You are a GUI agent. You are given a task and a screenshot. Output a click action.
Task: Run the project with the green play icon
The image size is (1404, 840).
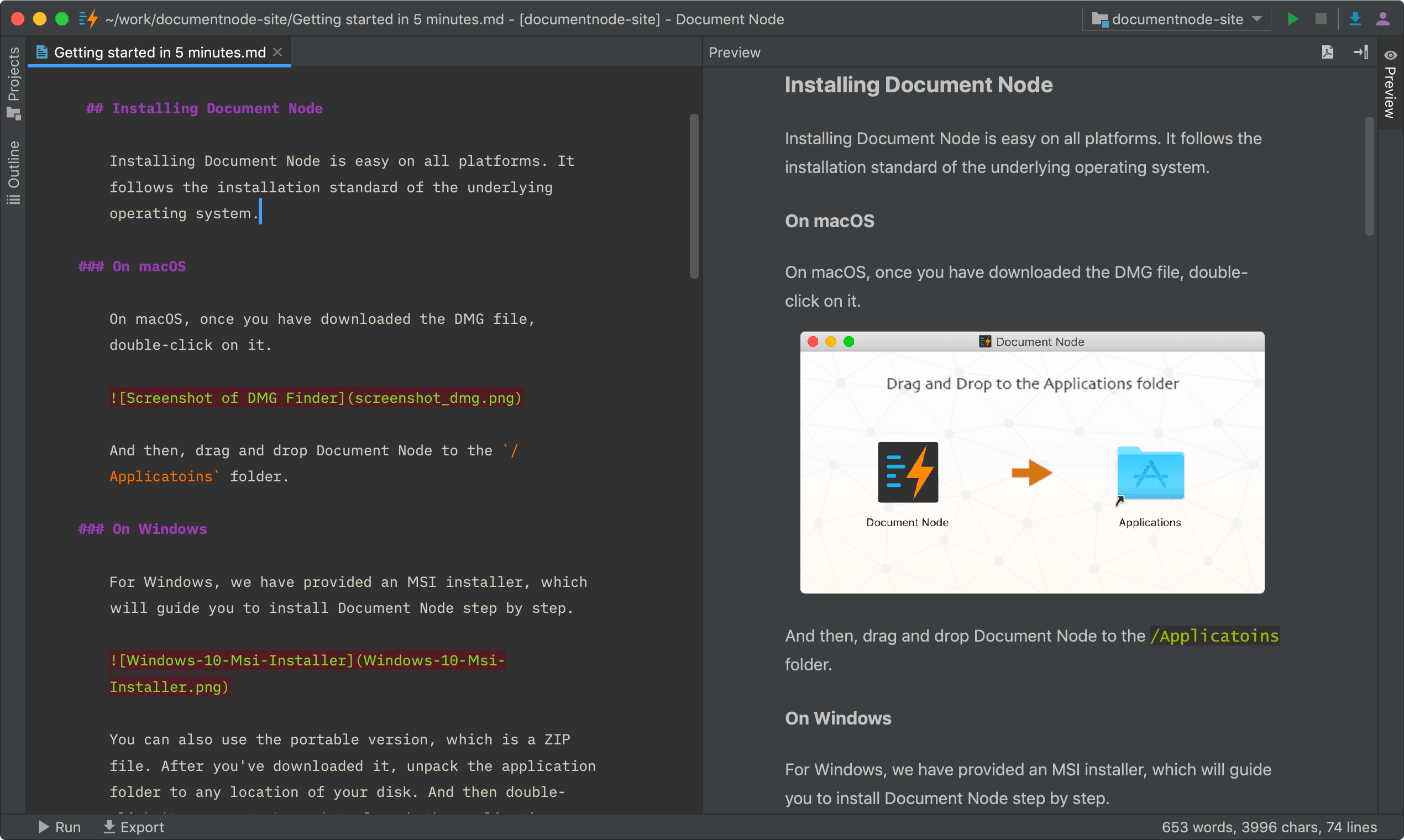1292,19
